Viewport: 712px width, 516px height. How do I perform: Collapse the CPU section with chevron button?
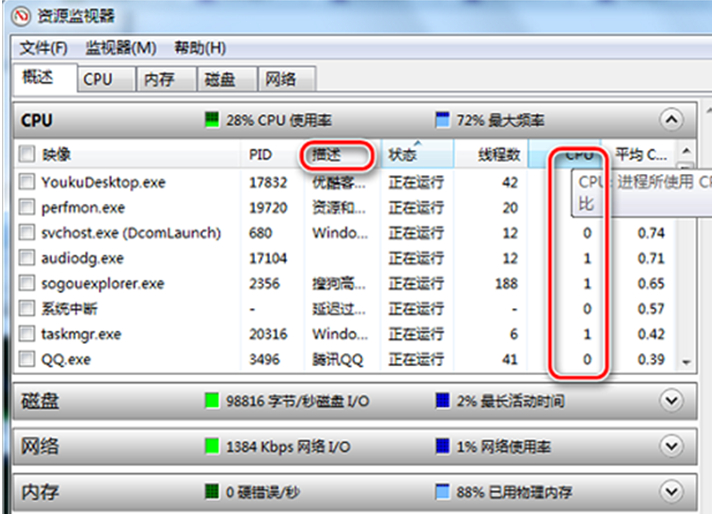click(671, 120)
